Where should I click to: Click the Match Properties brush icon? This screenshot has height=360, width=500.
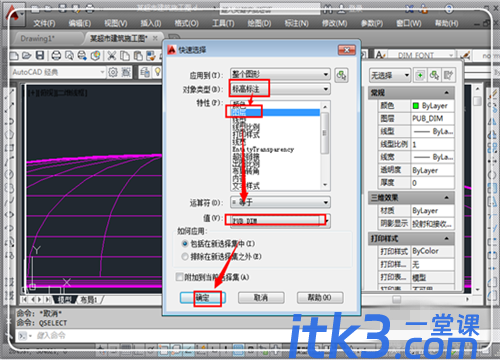[x=151, y=55]
